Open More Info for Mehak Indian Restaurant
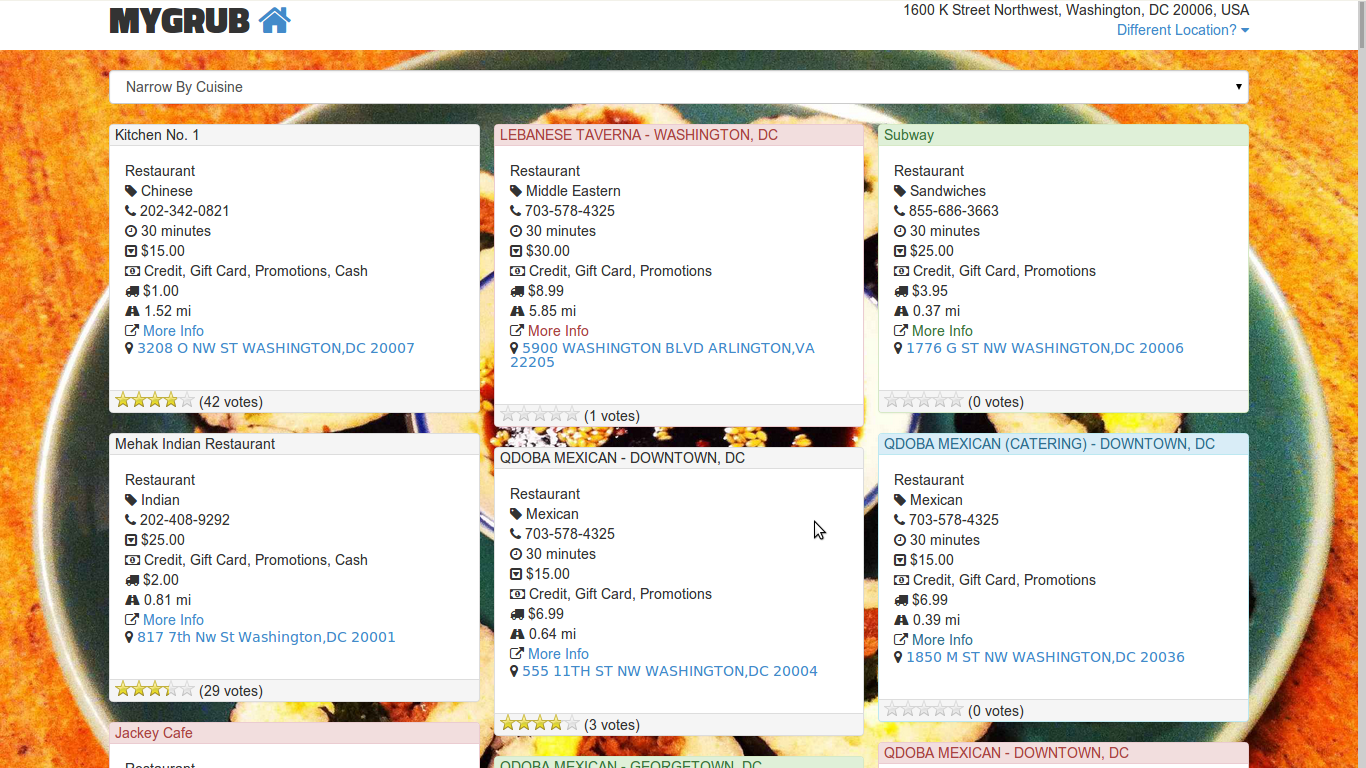 [173, 620]
